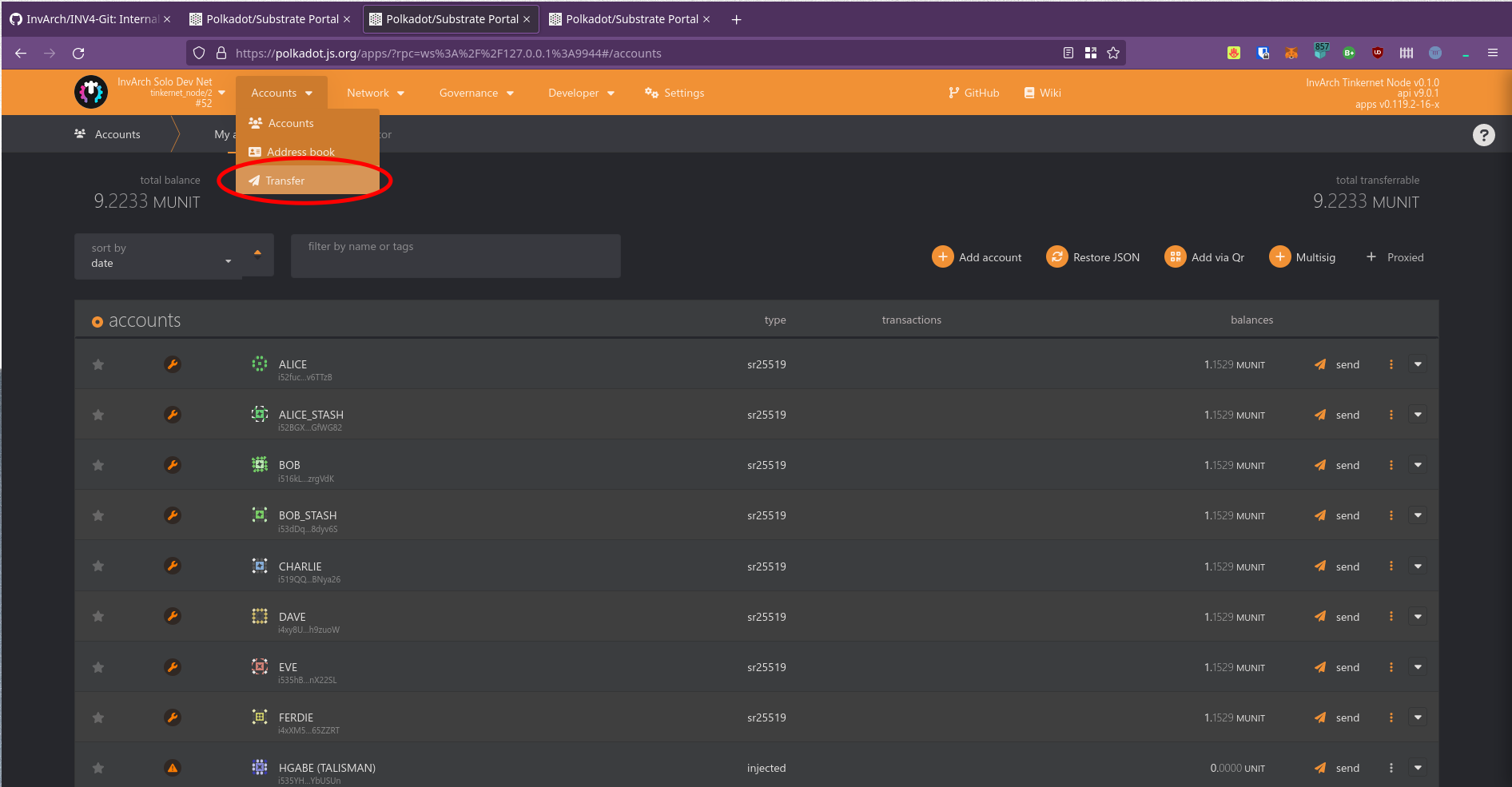Open Address book menu entry
This screenshot has height=787, width=1512.
pyautogui.click(x=307, y=152)
